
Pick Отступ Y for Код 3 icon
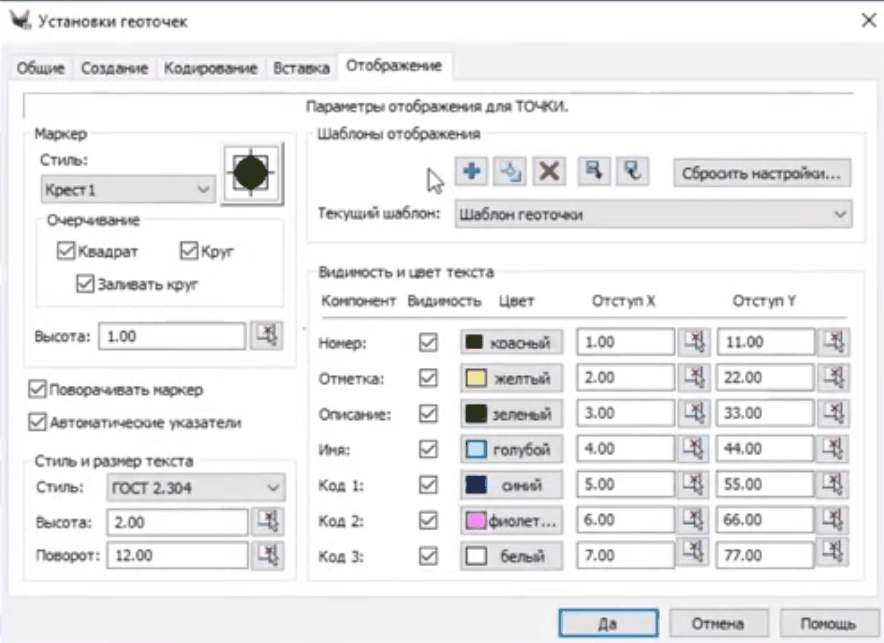point(833,553)
